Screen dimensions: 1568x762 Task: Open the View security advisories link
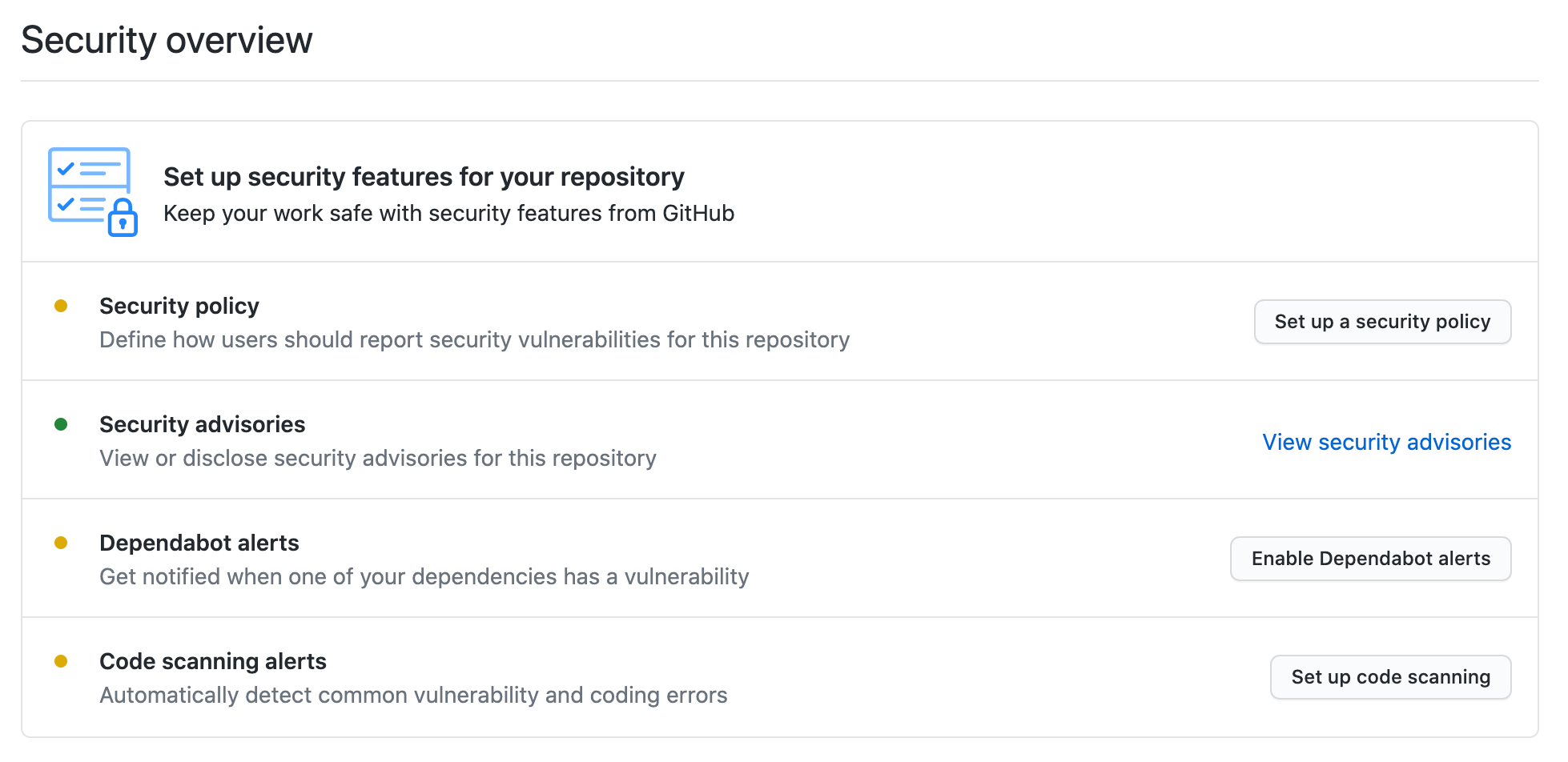click(1386, 442)
